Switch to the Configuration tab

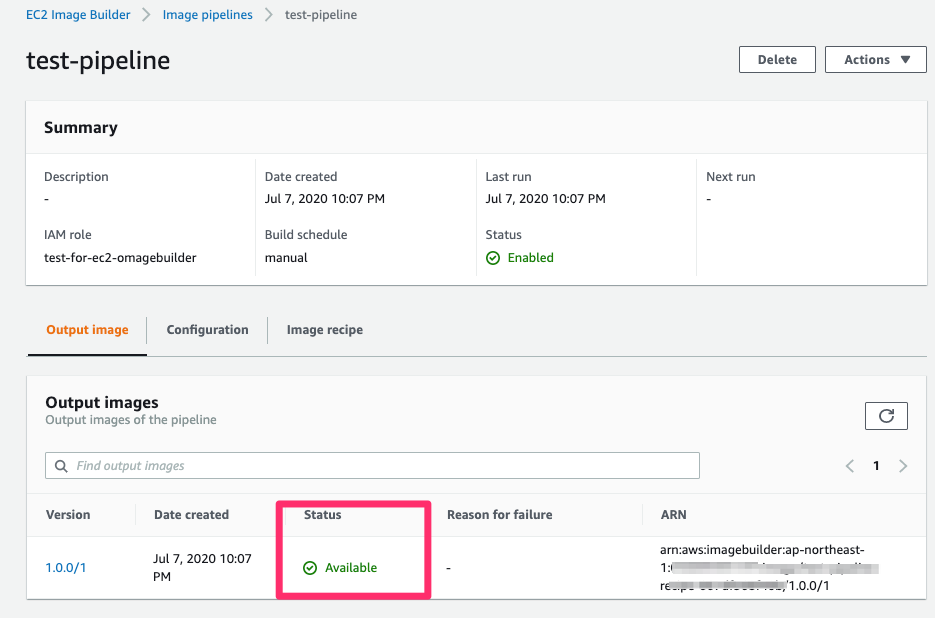point(208,330)
